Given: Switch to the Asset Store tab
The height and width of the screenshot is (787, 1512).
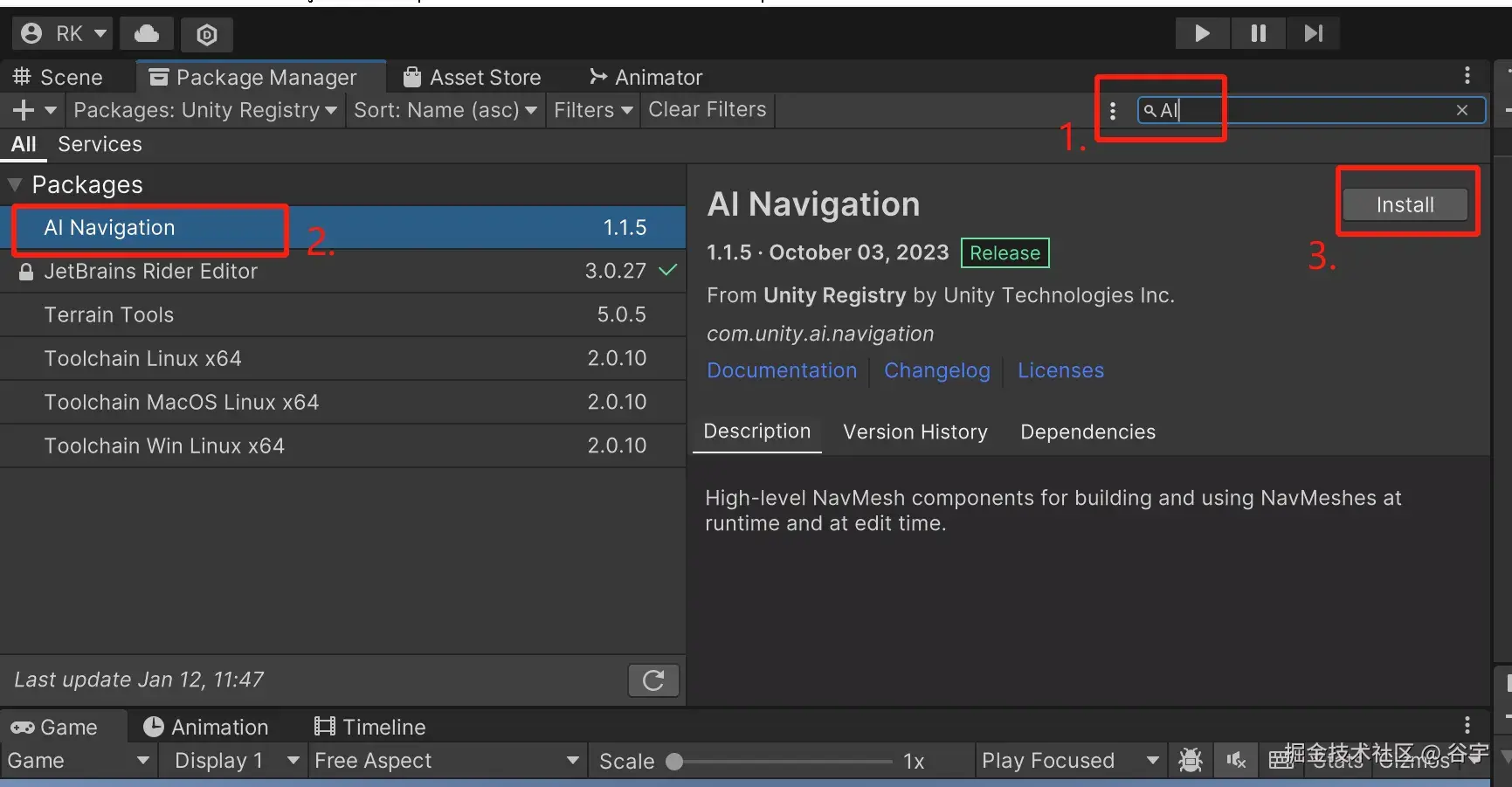Looking at the screenshot, I should pos(473,78).
